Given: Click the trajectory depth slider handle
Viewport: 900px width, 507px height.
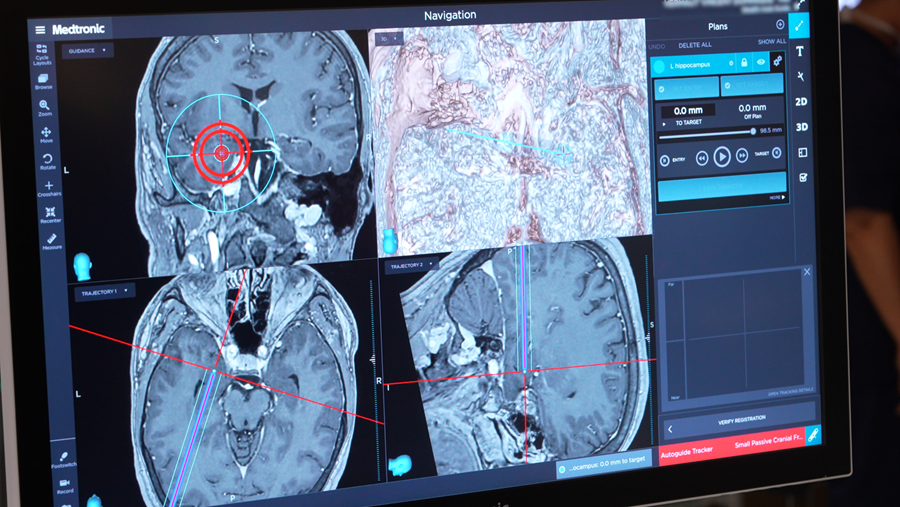Looking at the screenshot, I should (x=753, y=131).
